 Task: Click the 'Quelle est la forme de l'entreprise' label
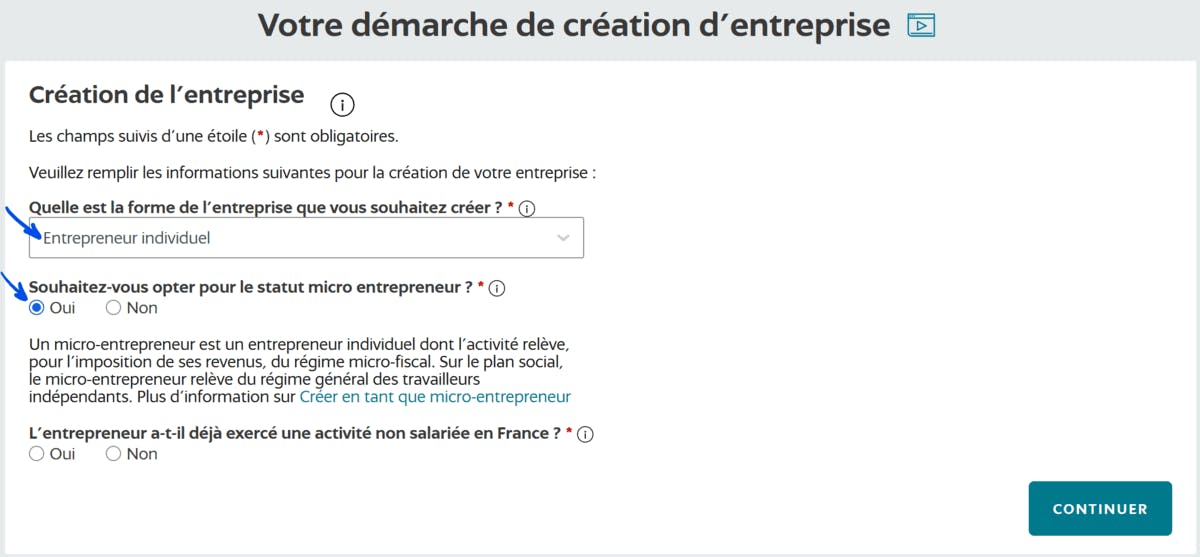coord(265,207)
